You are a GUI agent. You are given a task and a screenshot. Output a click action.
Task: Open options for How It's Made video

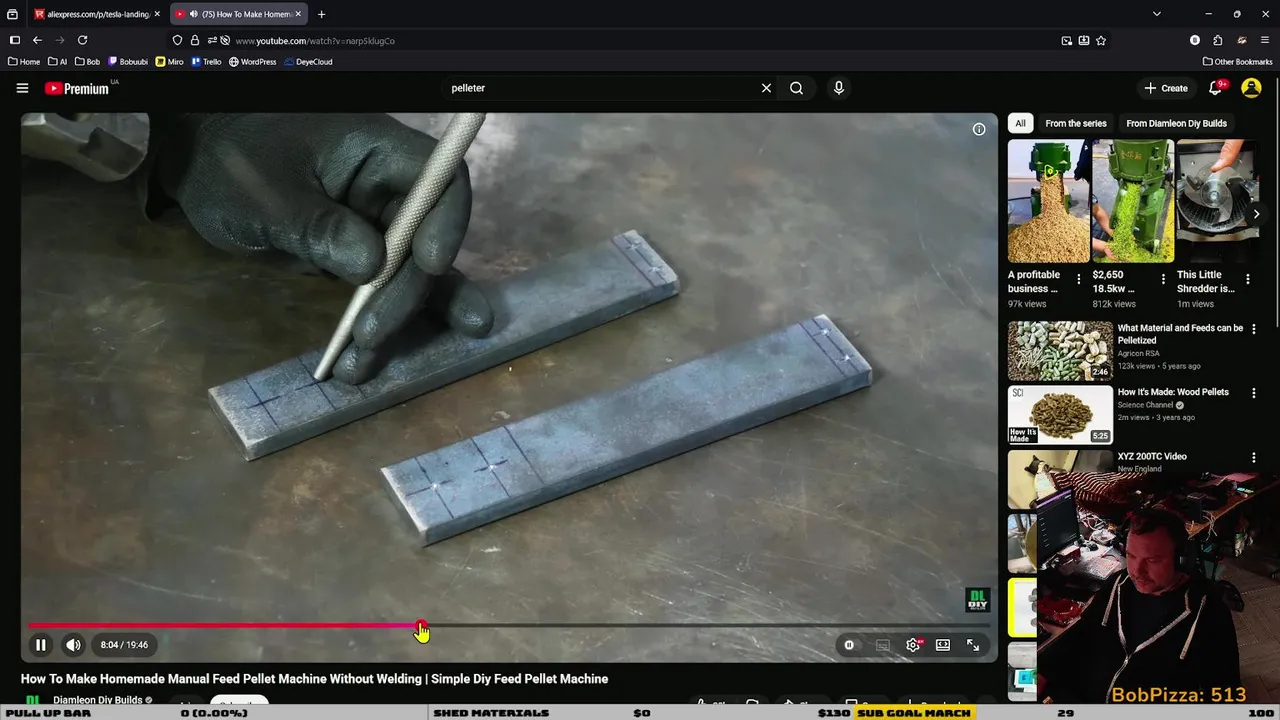[1253, 393]
